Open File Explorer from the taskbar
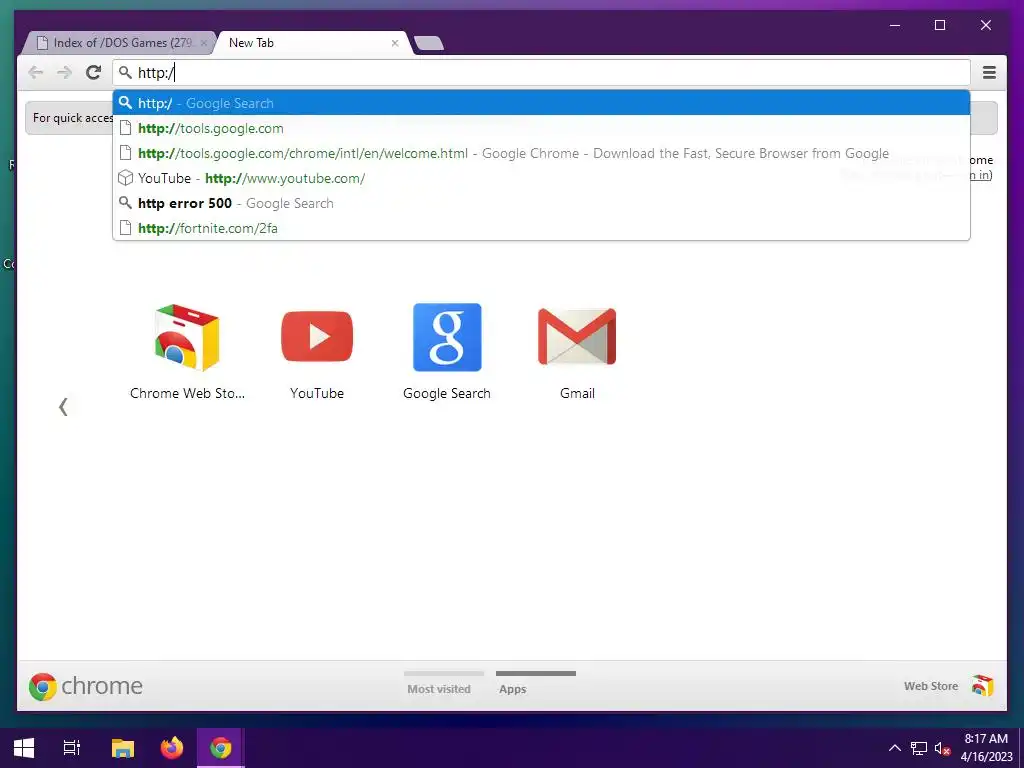1024x768 pixels. [123, 748]
